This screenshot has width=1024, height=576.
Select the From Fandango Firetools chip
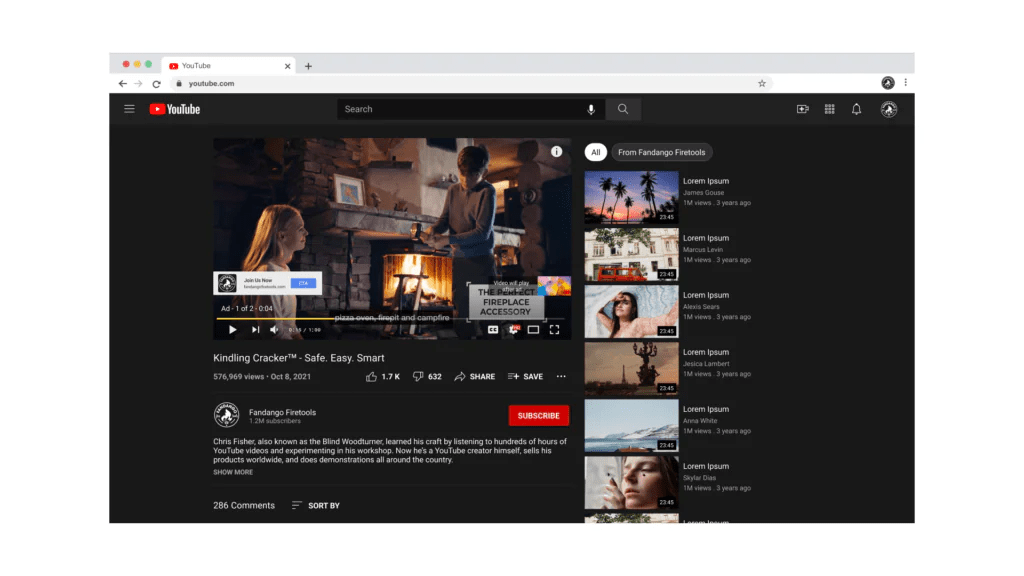coord(662,152)
